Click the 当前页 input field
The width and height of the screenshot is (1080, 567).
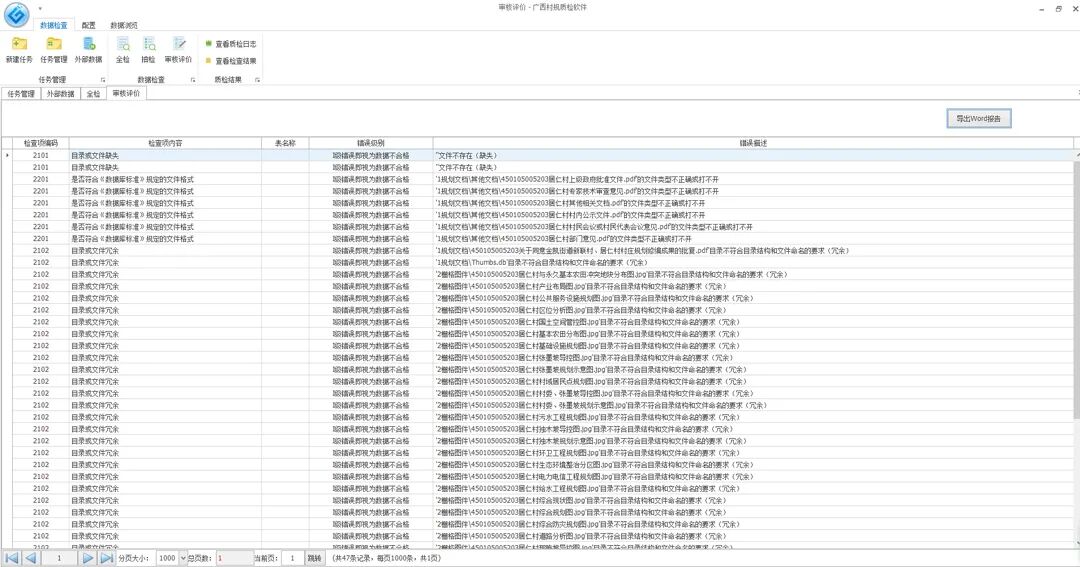coord(292,558)
